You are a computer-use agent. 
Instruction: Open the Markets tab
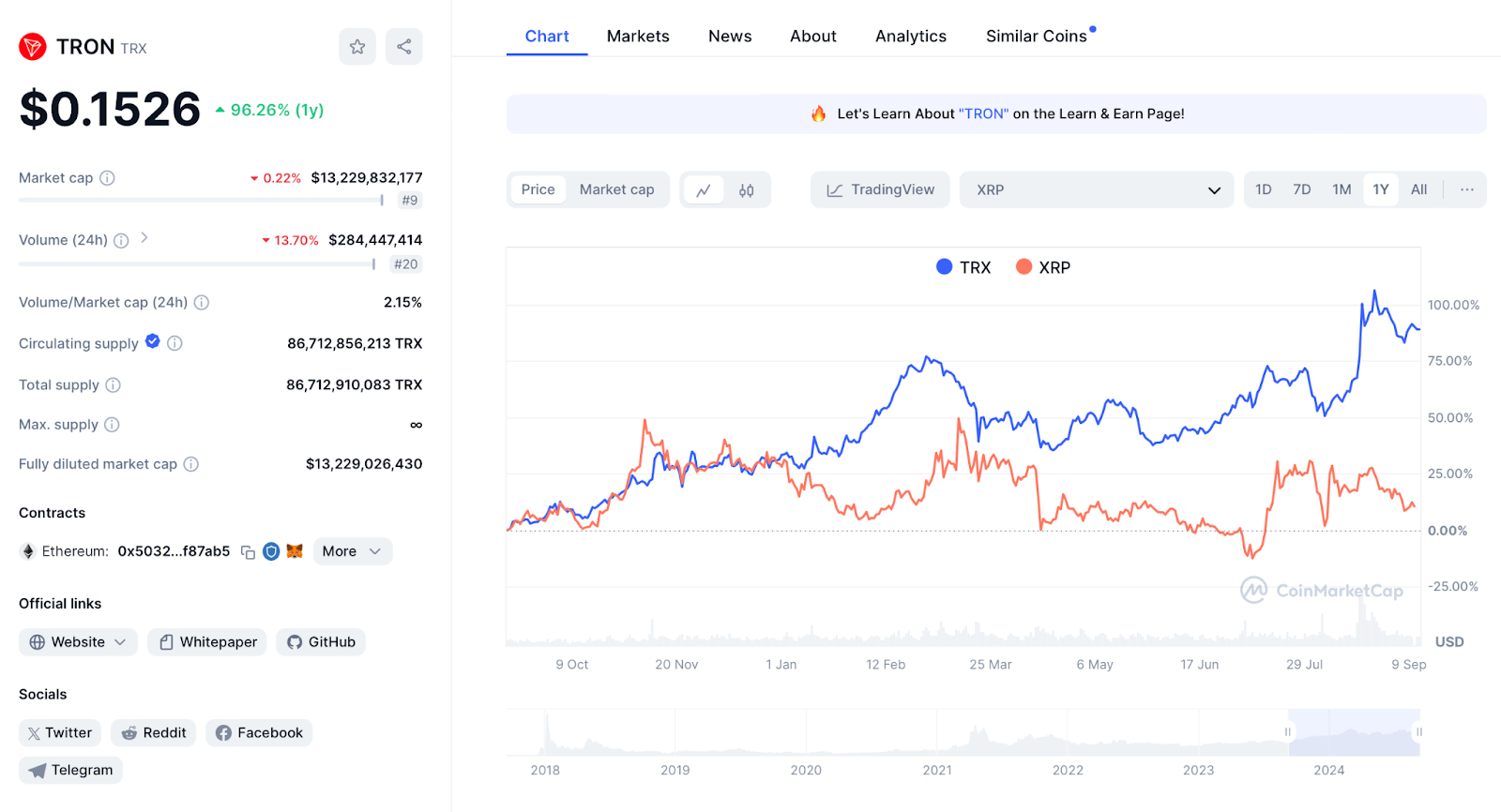(x=638, y=37)
